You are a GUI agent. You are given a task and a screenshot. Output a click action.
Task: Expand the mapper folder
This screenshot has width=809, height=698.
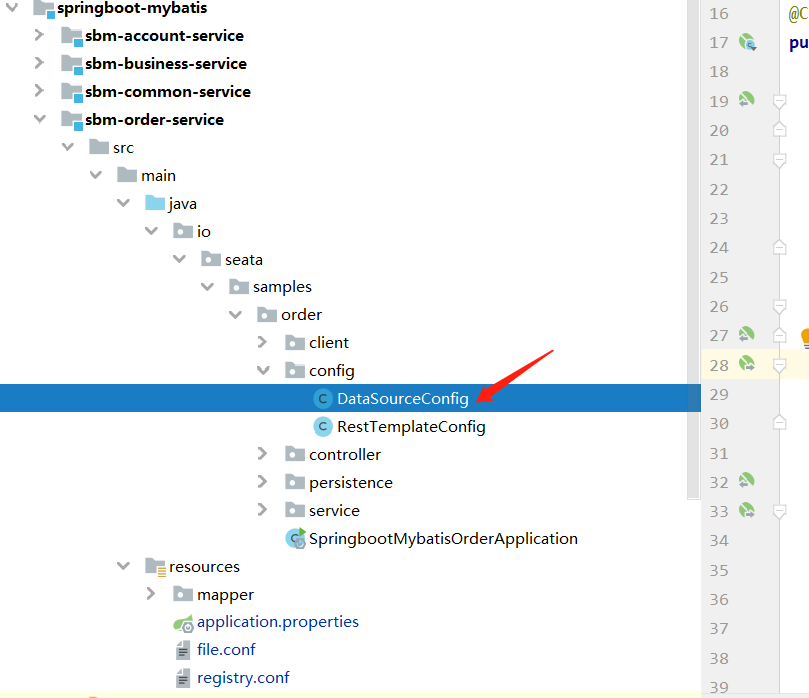[x=151, y=594]
